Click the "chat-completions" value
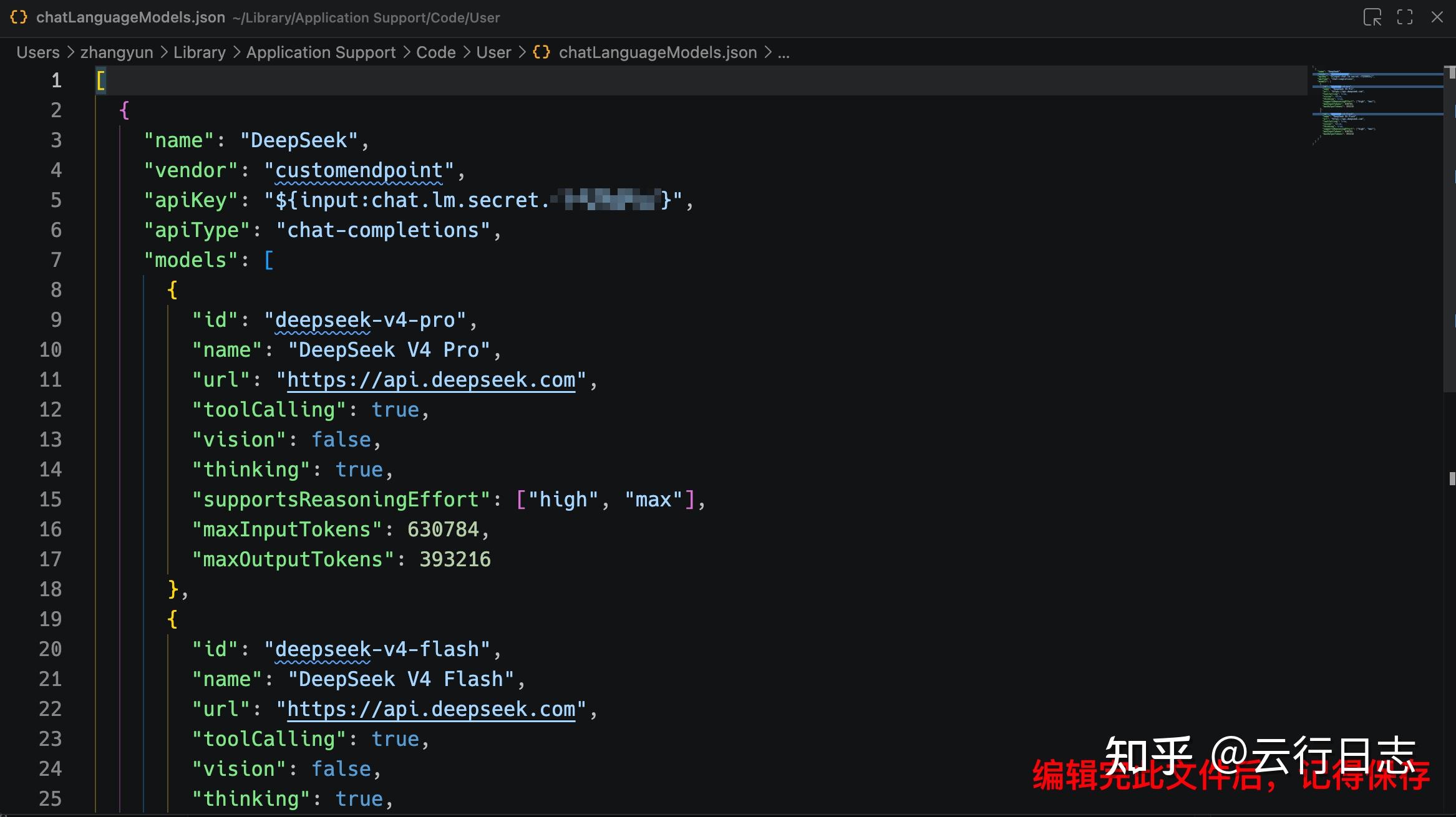The width and height of the screenshot is (1456, 817). 383,230
